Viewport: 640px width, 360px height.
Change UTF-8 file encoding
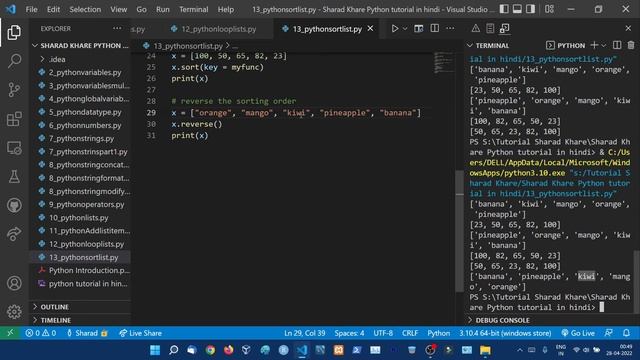(383, 333)
